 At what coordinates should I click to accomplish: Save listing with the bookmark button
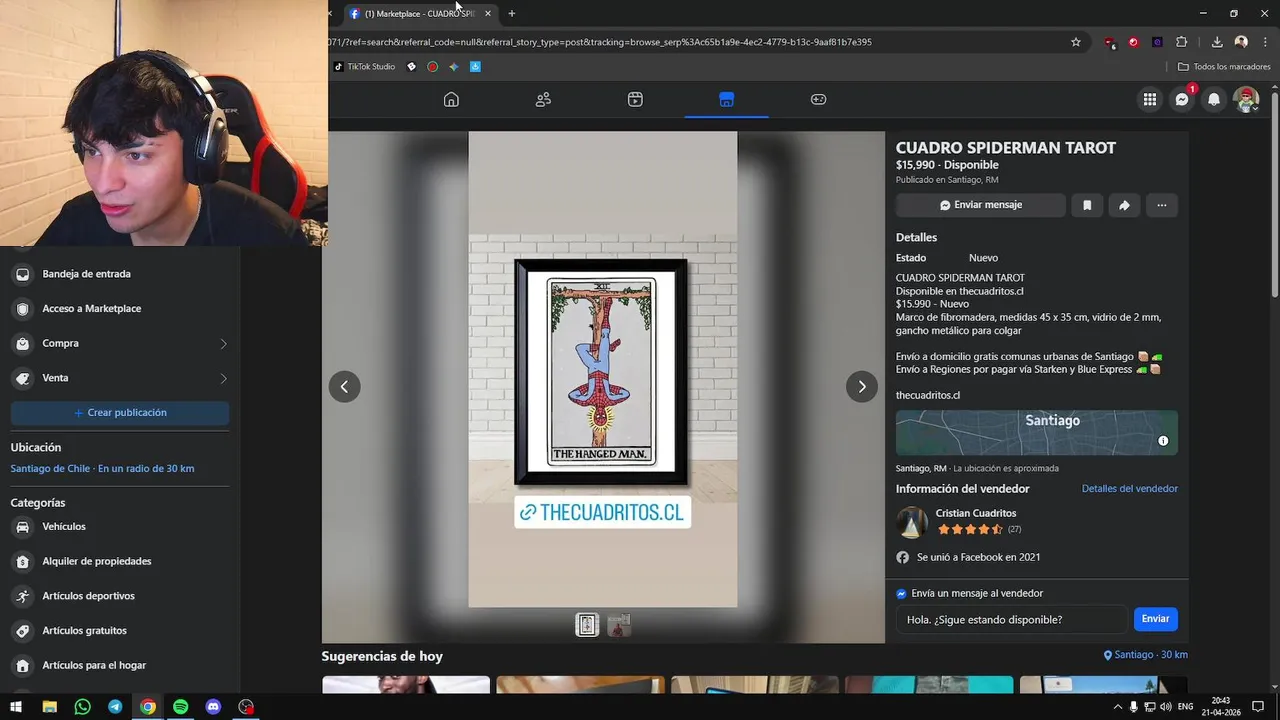[1087, 205]
